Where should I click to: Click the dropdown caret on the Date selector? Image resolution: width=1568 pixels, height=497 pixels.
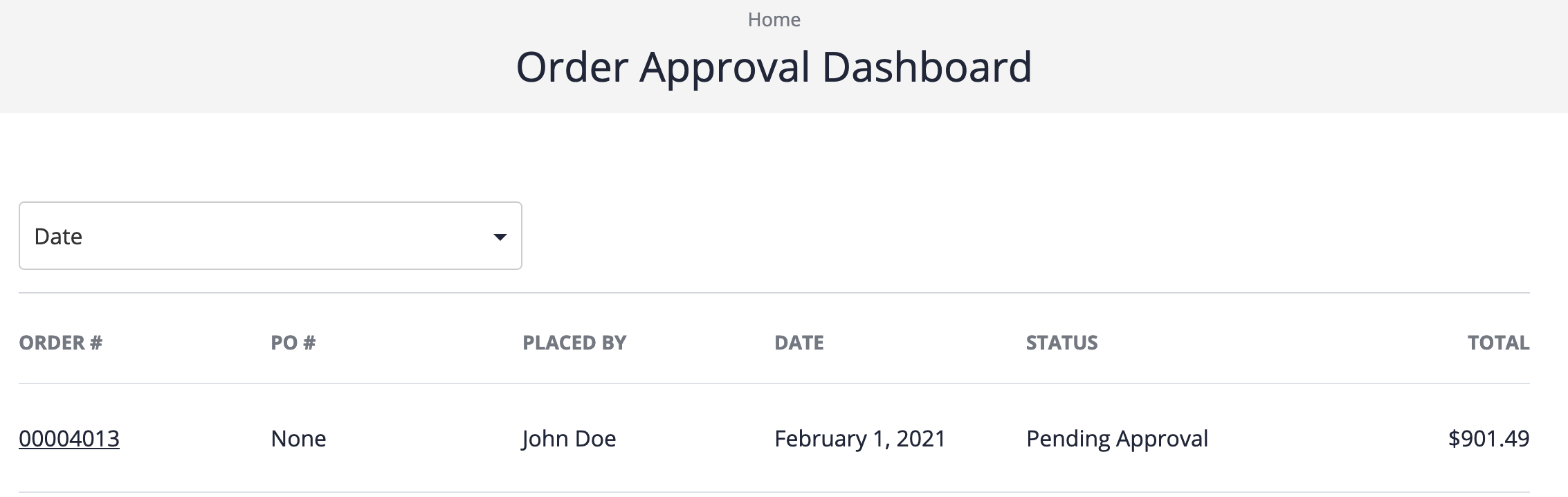point(500,237)
